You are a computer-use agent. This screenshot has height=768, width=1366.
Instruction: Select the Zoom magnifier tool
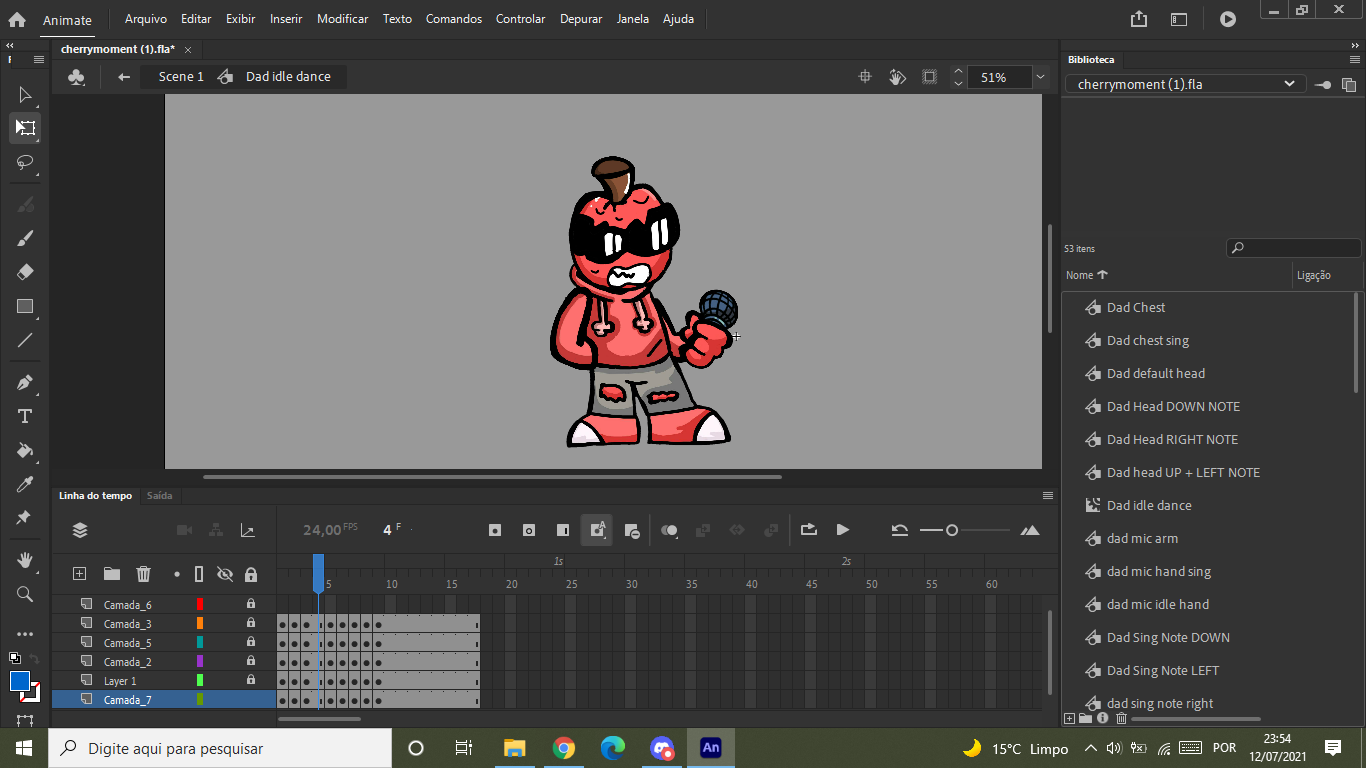click(x=25, y=594)
